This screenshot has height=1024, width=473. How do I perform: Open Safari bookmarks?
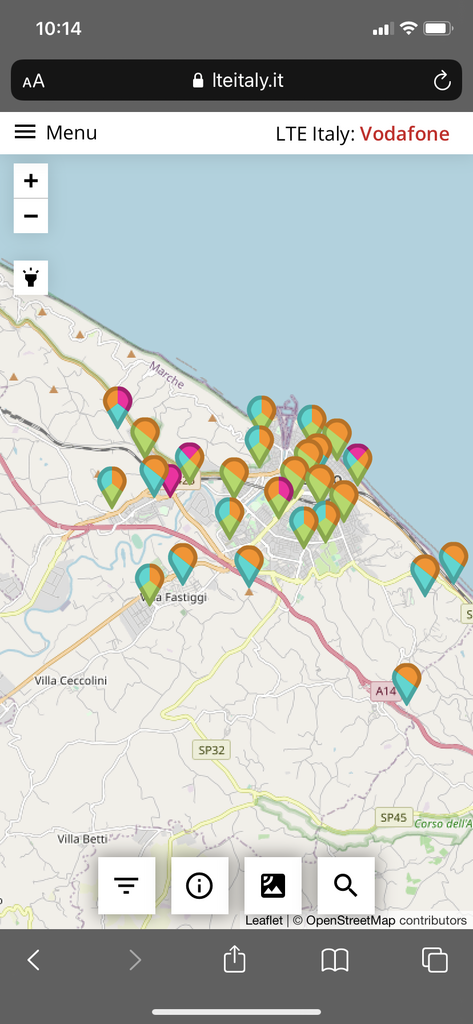coord(335,960)
